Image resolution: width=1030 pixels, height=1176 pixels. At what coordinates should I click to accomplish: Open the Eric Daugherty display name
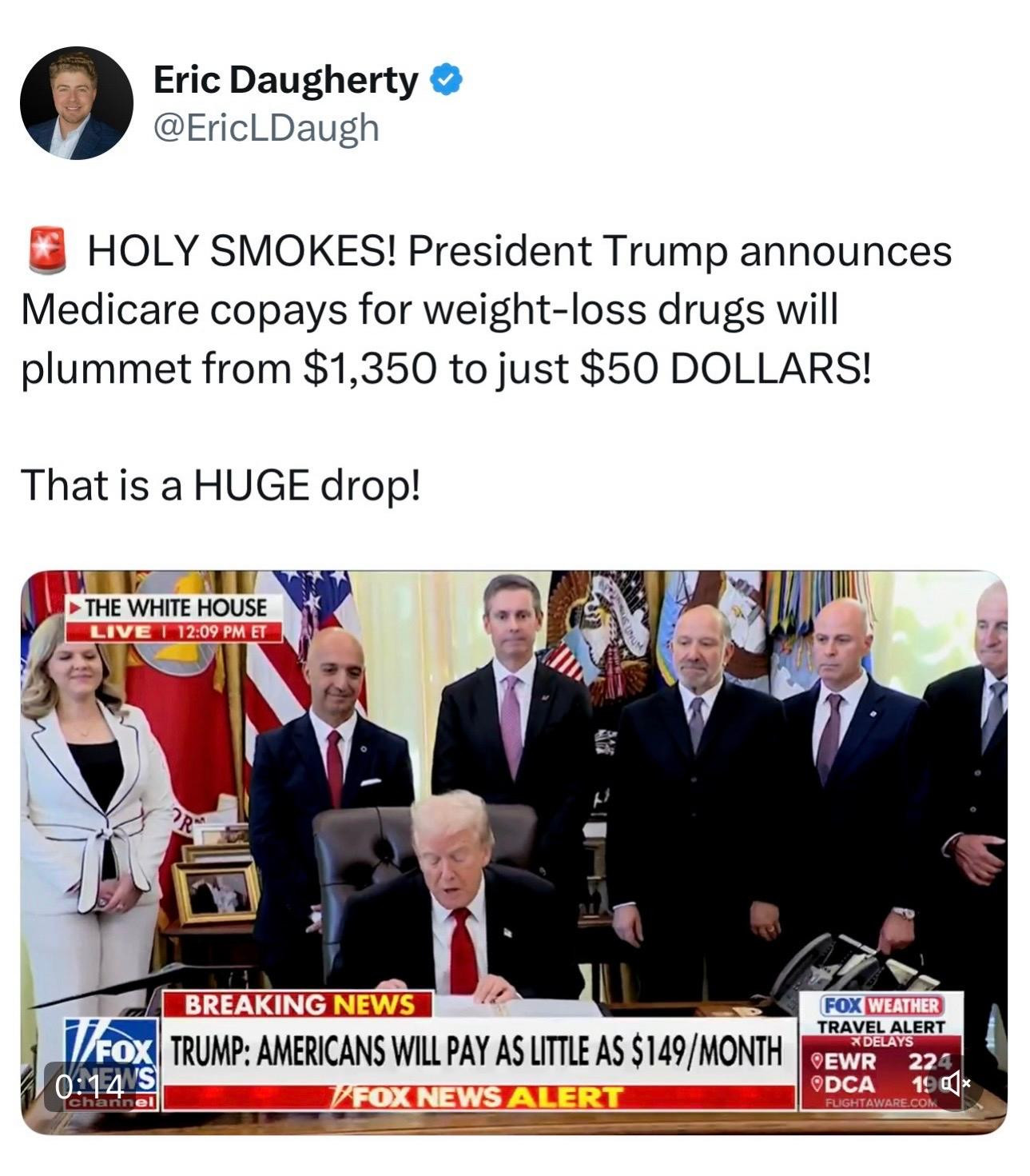(x=285, y=79)
